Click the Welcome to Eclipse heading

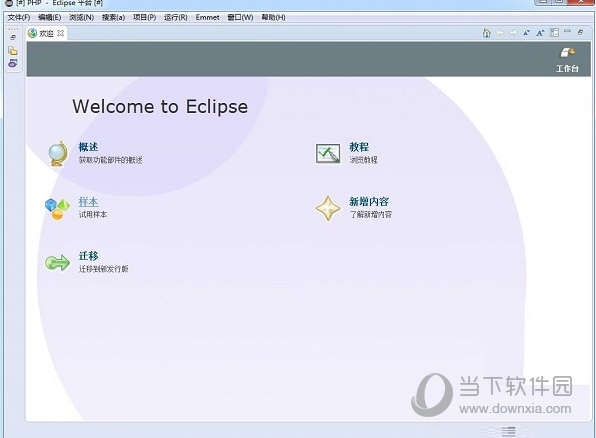click(x=160, y=106)
